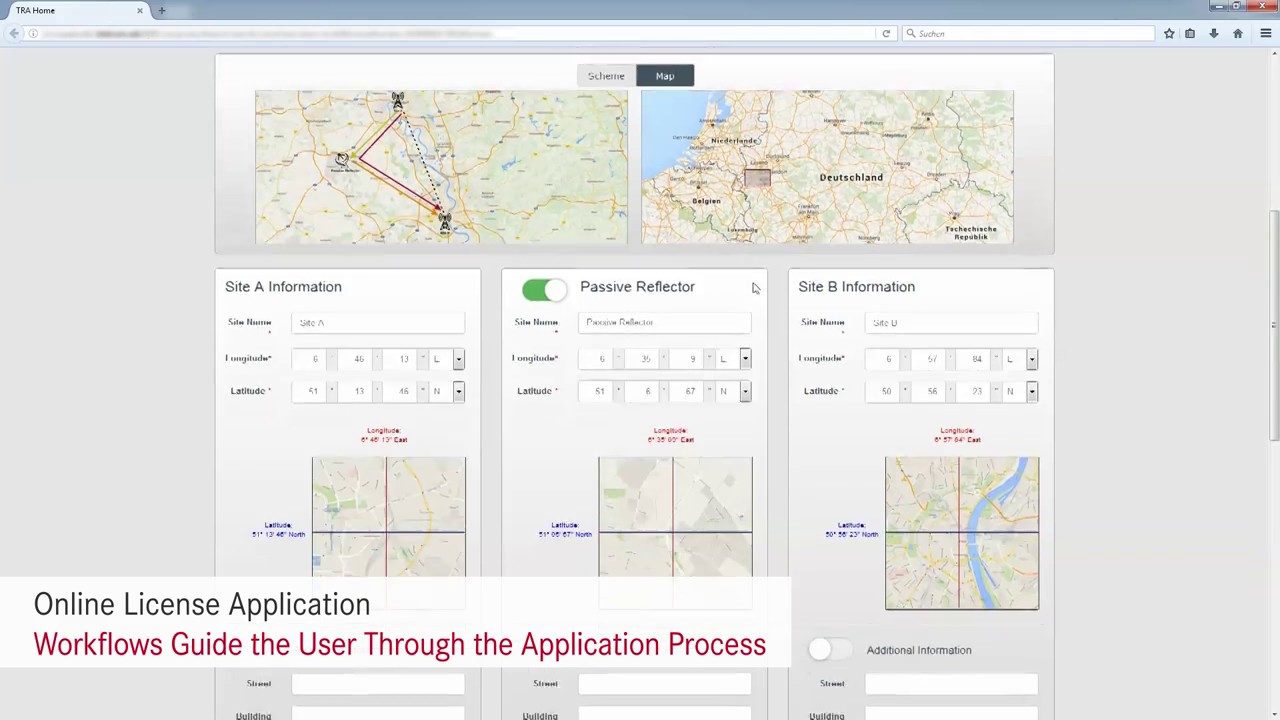Edit Site B site name field
This screenshot has width=1280, height=720.
pos(952,322)
